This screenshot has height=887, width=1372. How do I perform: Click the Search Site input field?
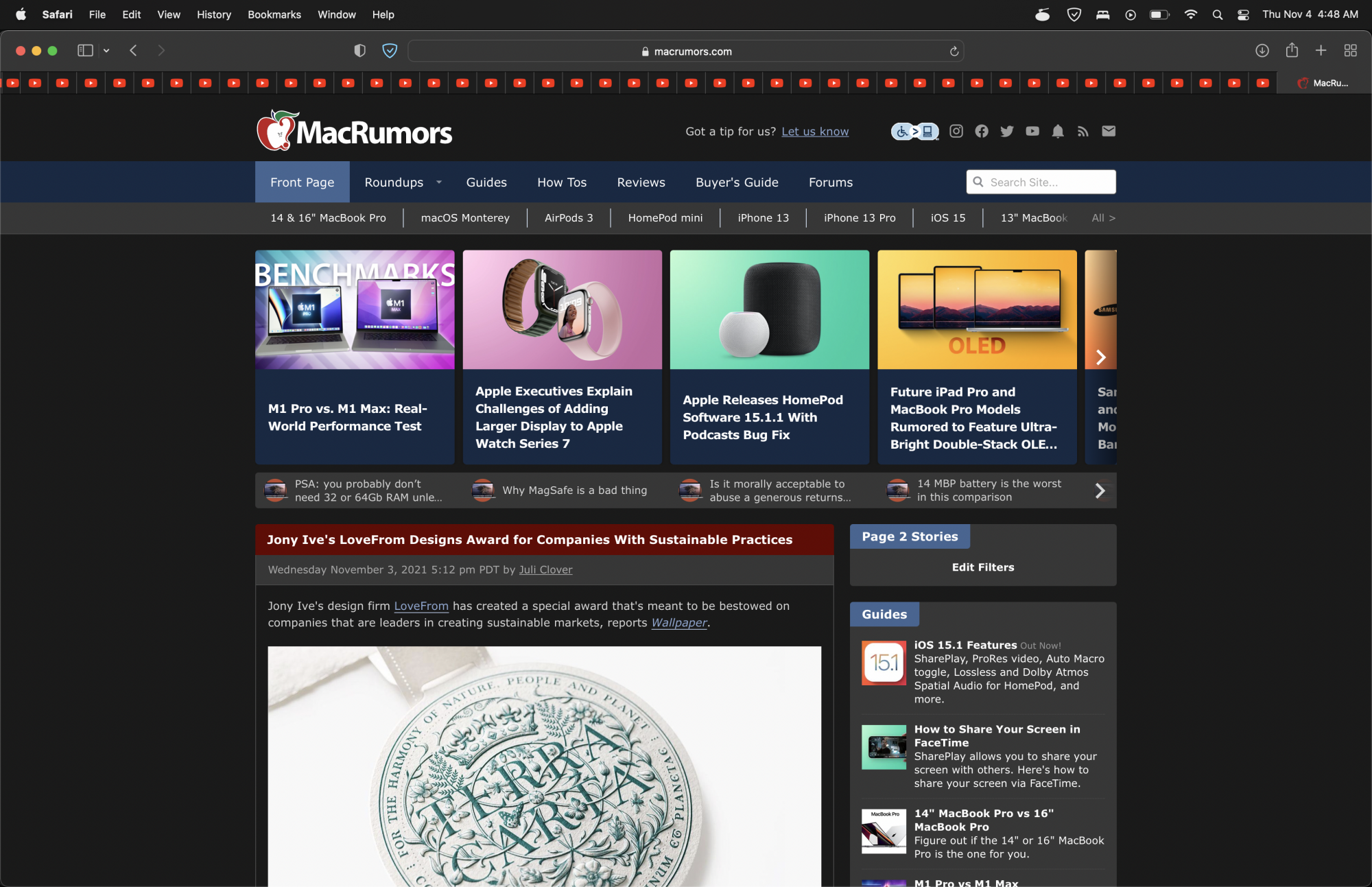1041,182
